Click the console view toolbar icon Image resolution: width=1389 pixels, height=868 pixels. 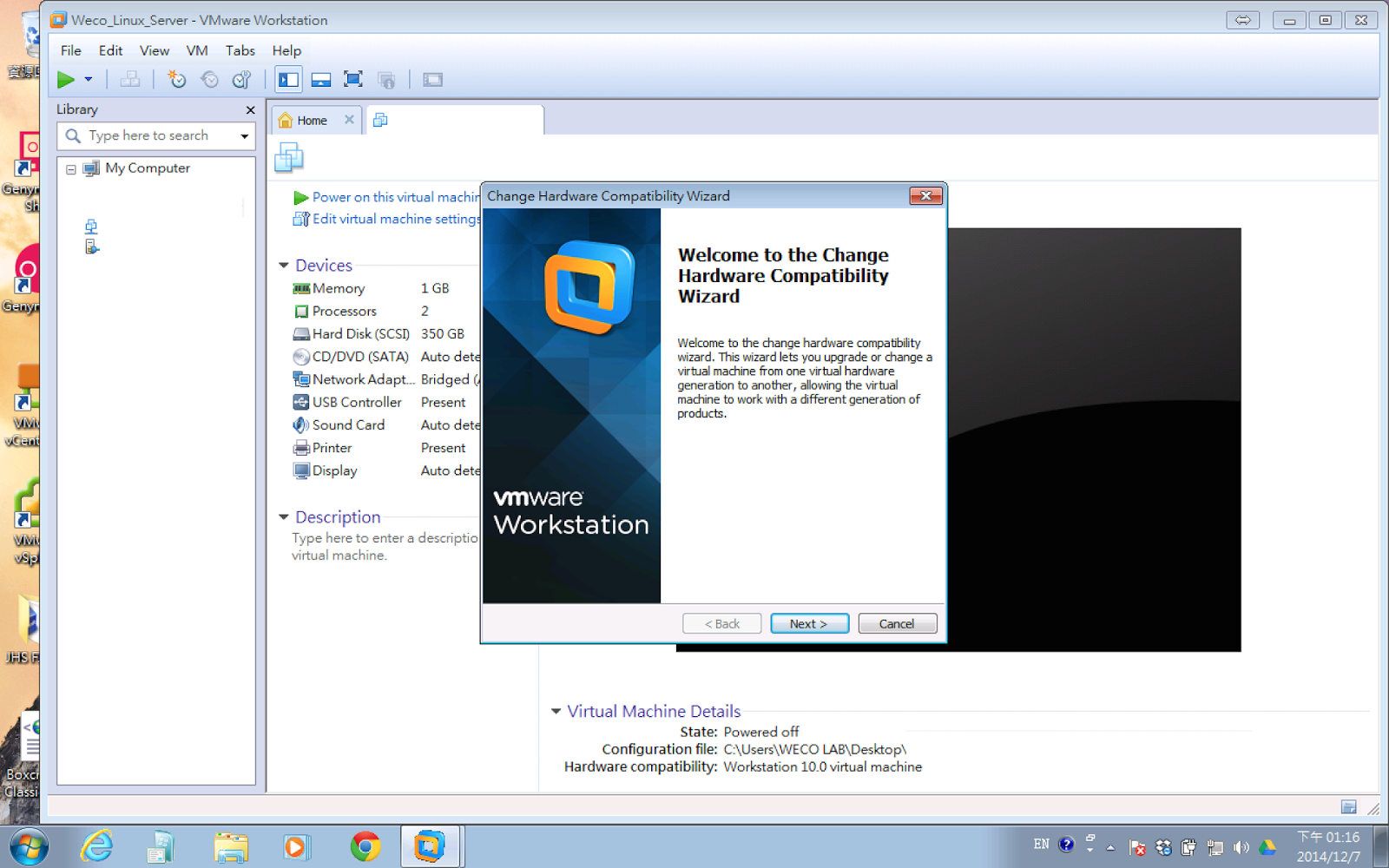click(x=432, y=80)
